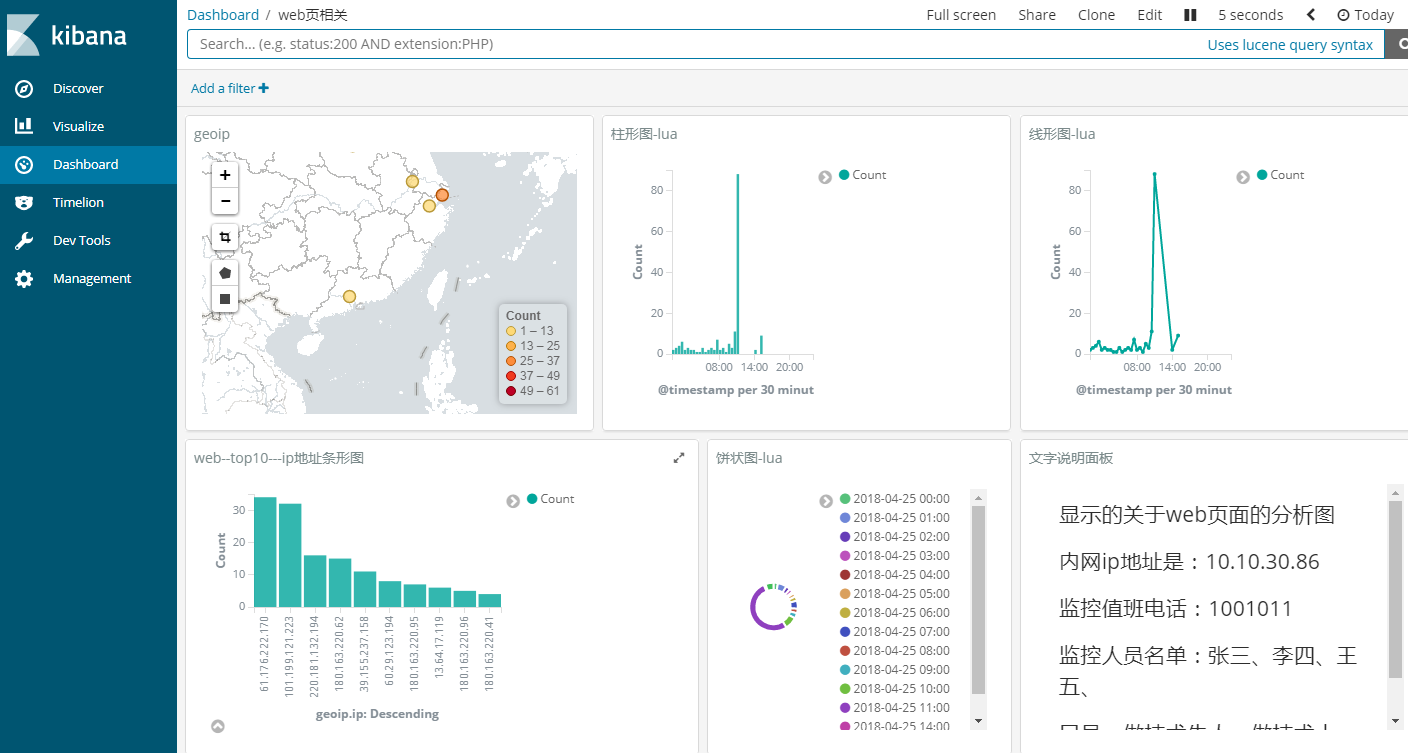The image size is (1408, 753).
Task: Open Full screen mode
Action: (961, 15)
